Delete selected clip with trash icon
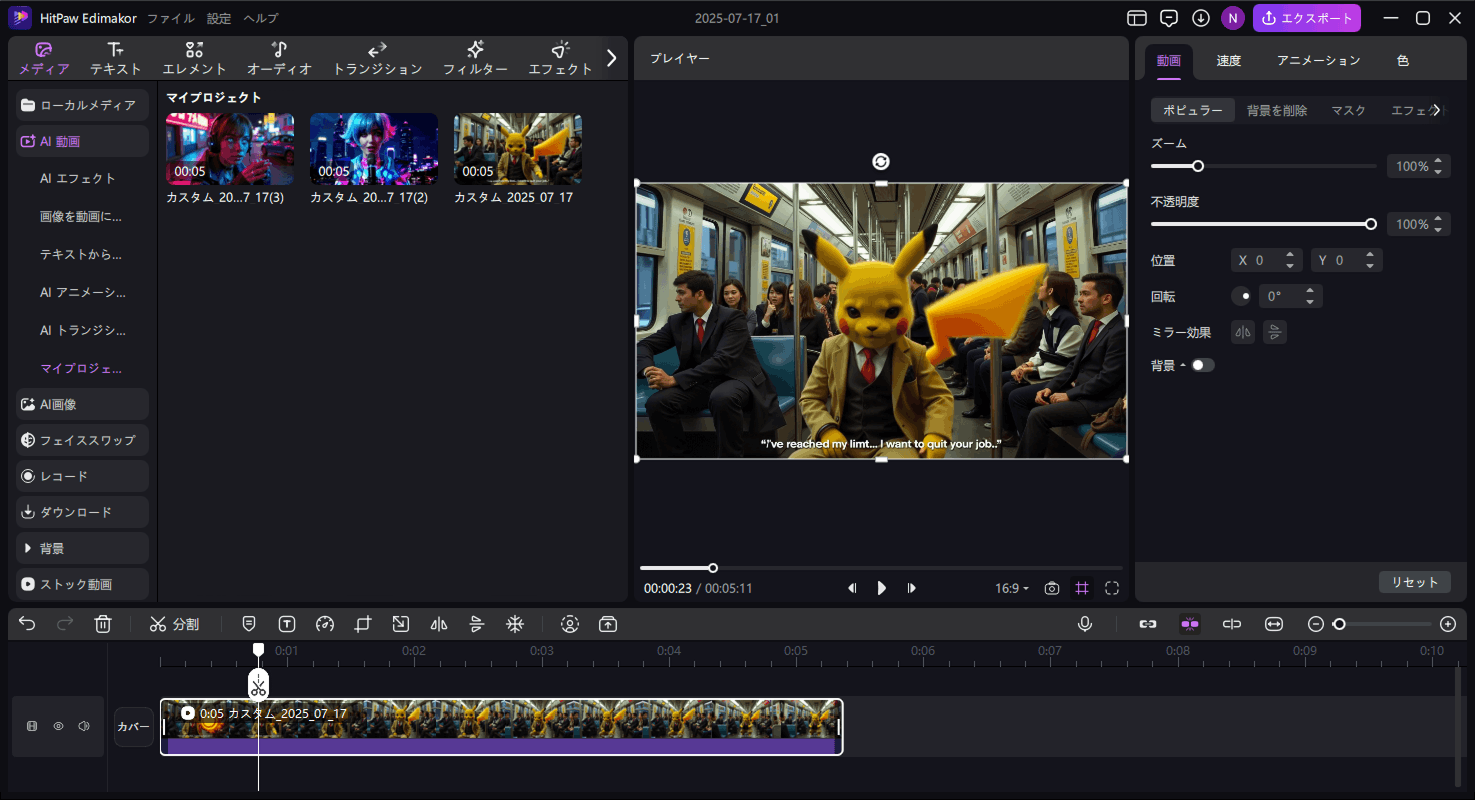 tap(102, 624)
